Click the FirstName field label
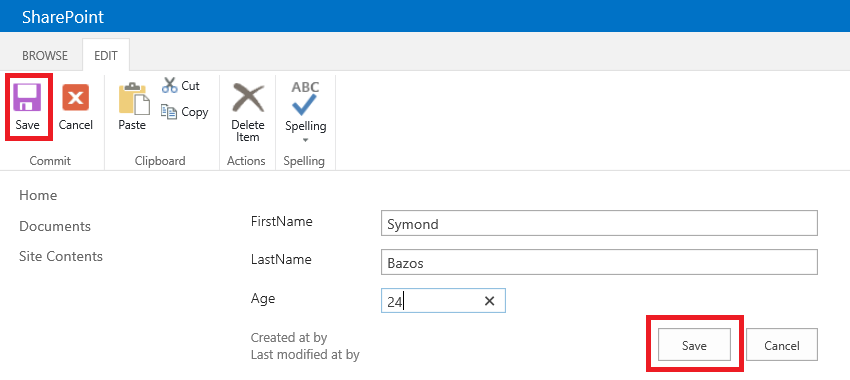Viewport: 850px width, 380px height. pos(281,221)
